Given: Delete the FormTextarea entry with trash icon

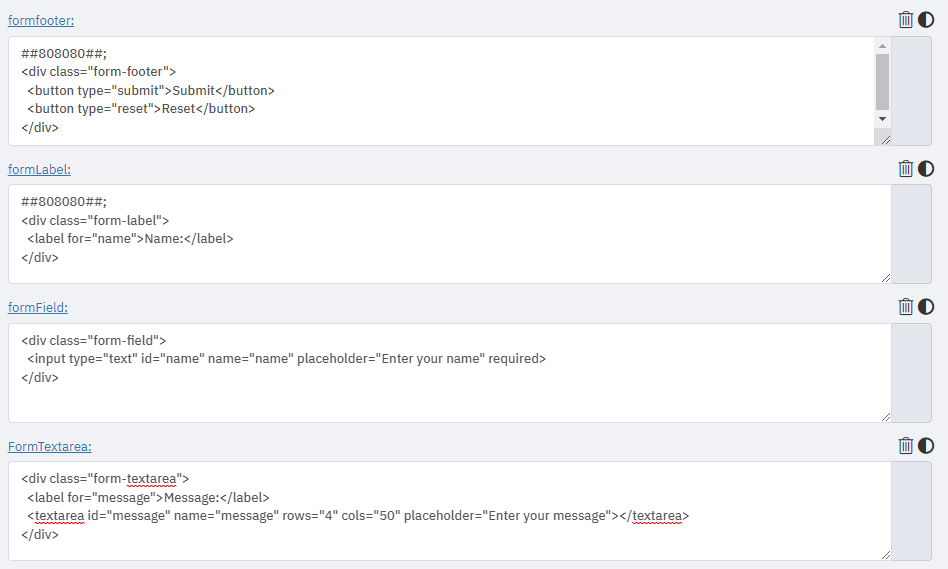Looking at the screenshot, I should coord(906,445).
